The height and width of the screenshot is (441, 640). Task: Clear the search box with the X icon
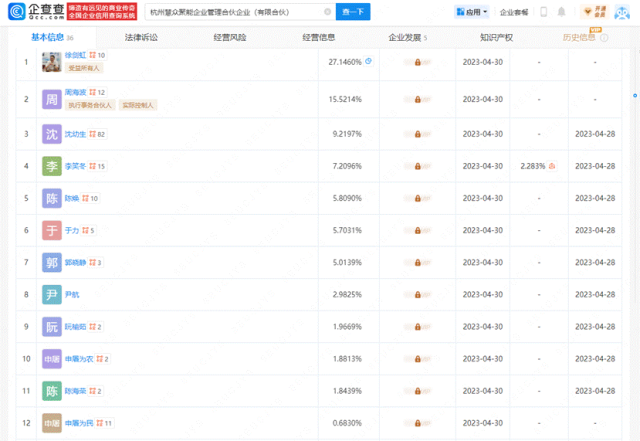coord(327,12)
